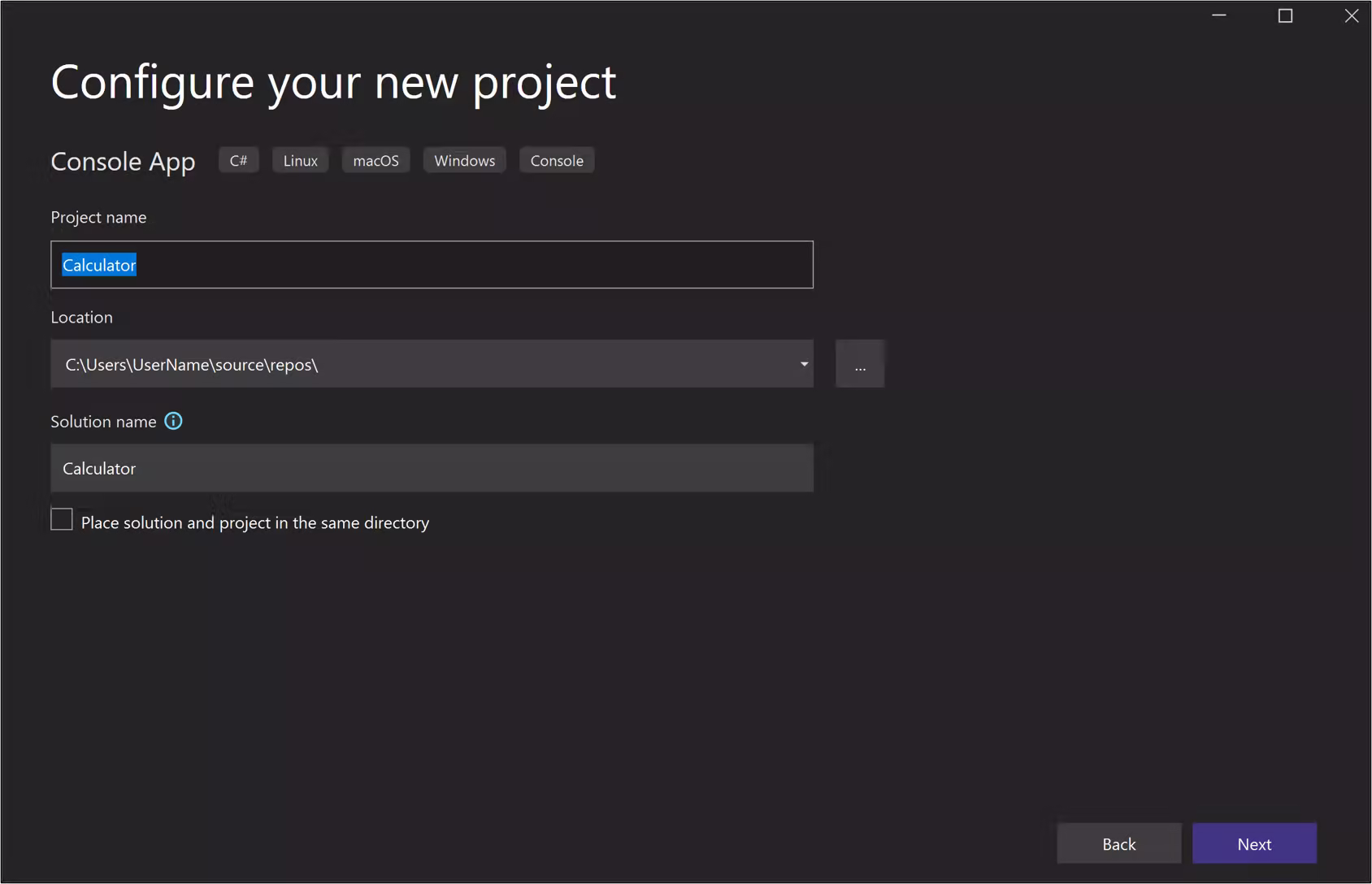Viewport: 1372px width, 884px height.
Task: Click the Solution name label text
Action: pyautogui.click(x=103, y=422)
